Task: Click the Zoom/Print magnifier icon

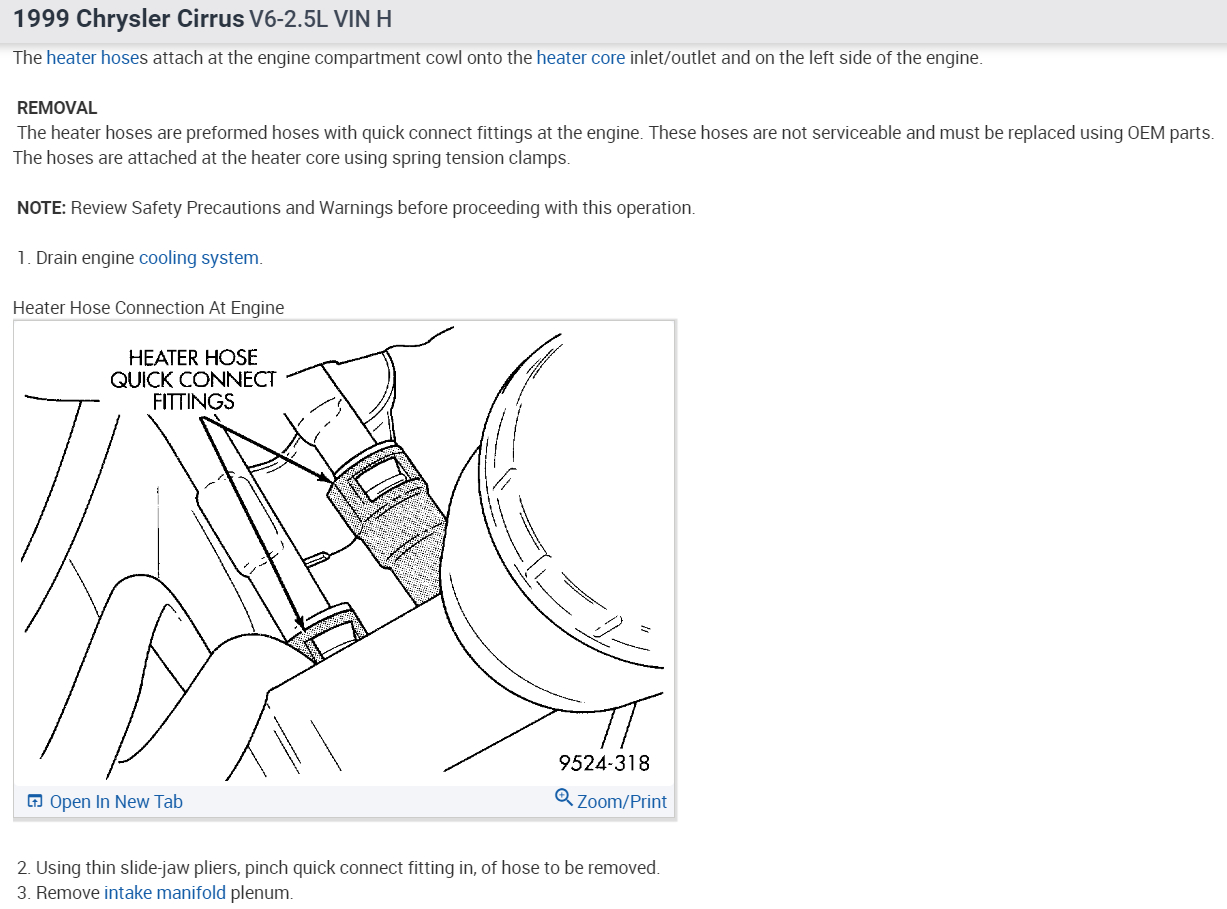Action: [x=564, y=798]
